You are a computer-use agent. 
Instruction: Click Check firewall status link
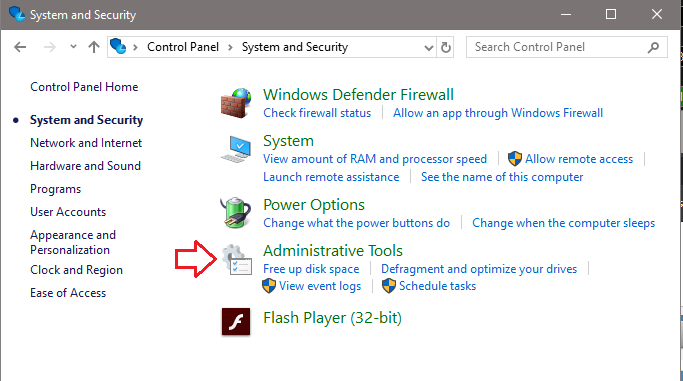pyautogui.click(x=317, y=113)
